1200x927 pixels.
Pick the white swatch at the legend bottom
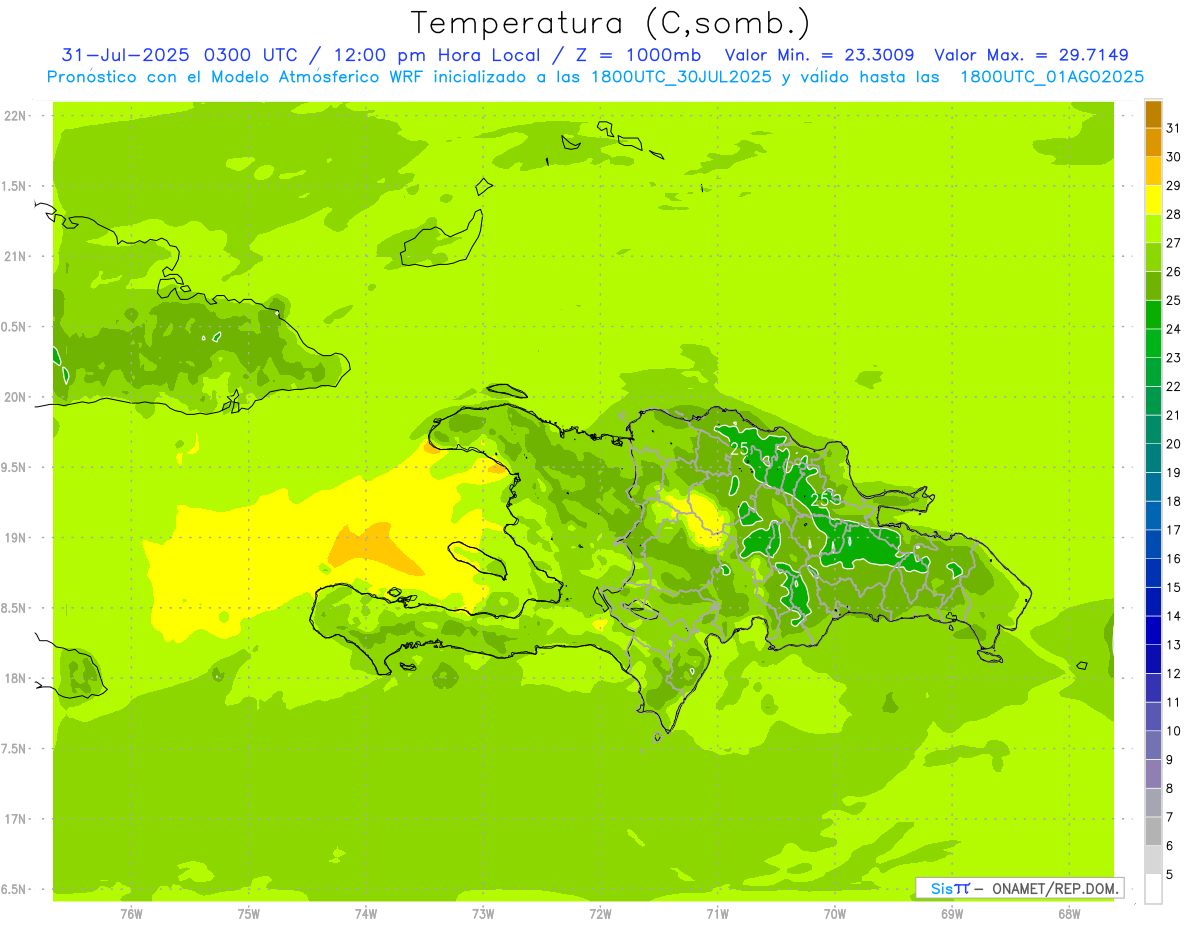pyautogui.click(x=1153, y=888)
